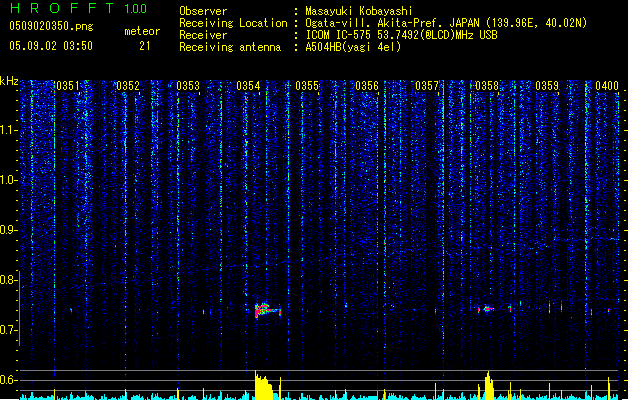Screen dimensions: 629x400
Task: Click the HROFFT program title
Action: [x=61, y=8]
